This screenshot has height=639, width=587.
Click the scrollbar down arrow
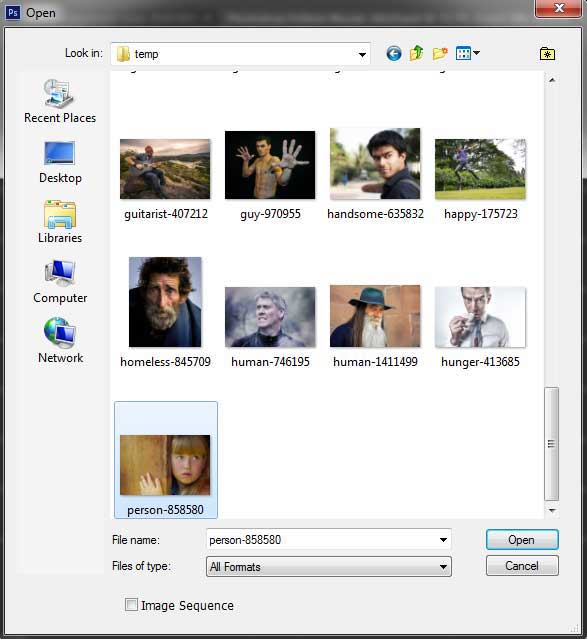tap(552, 510)
